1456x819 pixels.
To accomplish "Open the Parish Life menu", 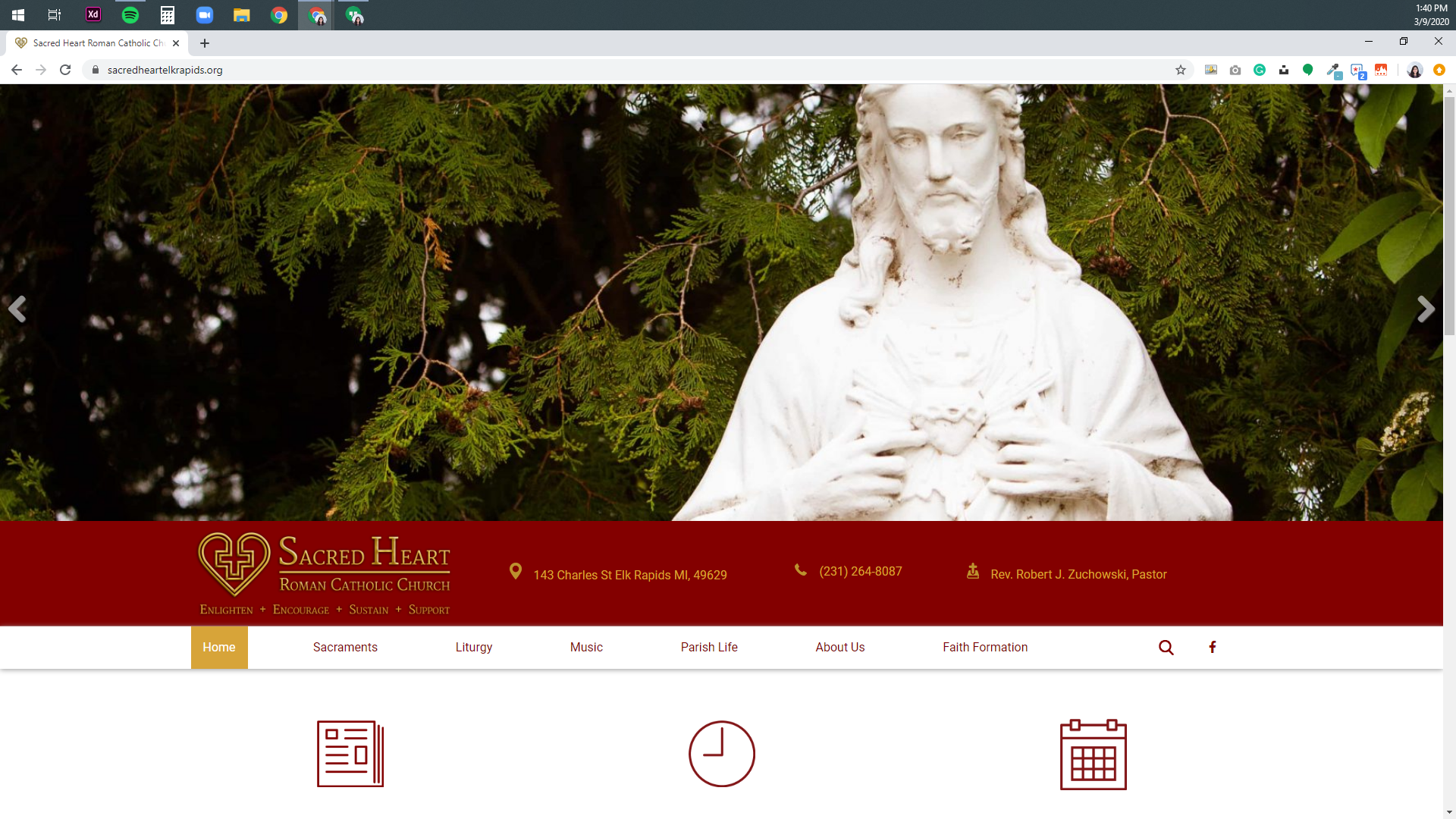I will tap(709, 648).
